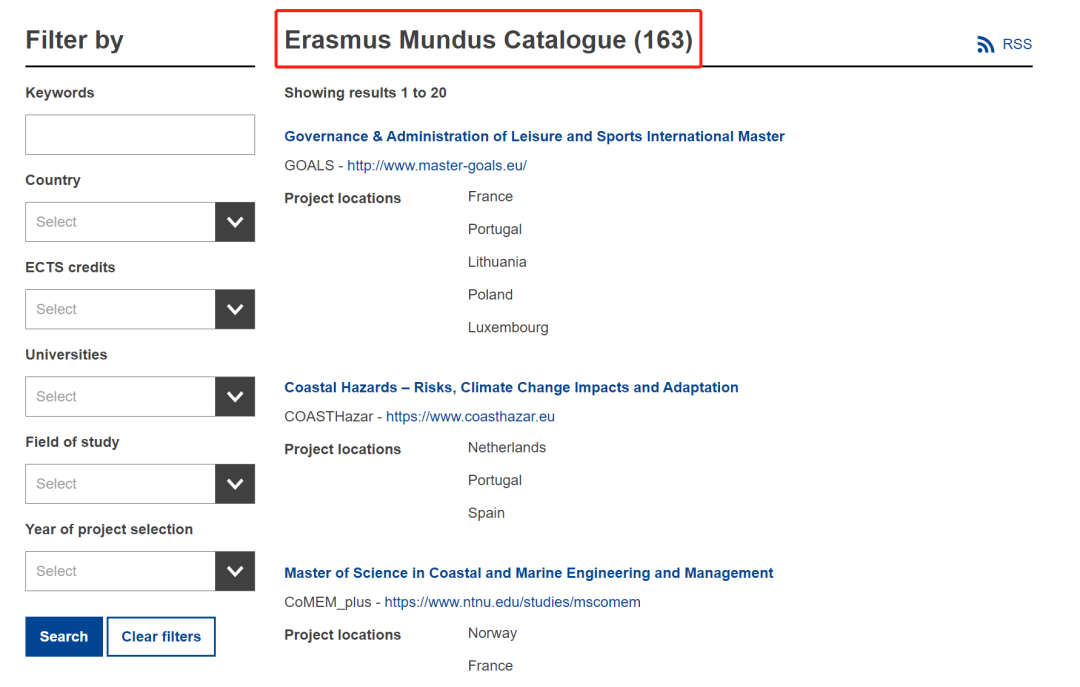Screen dimensions: 1080x687
Task: Click the Universities select field
Action: click(120, 397)
